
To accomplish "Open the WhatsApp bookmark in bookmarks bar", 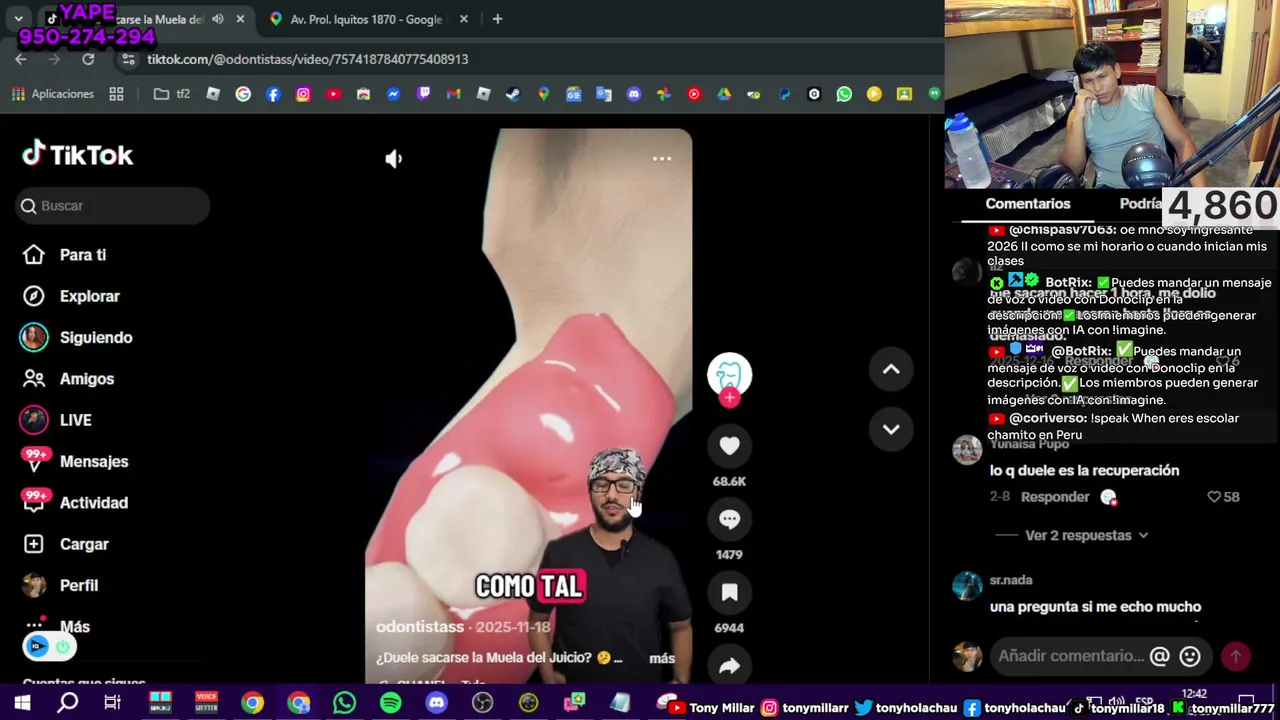I will point(844,94).
